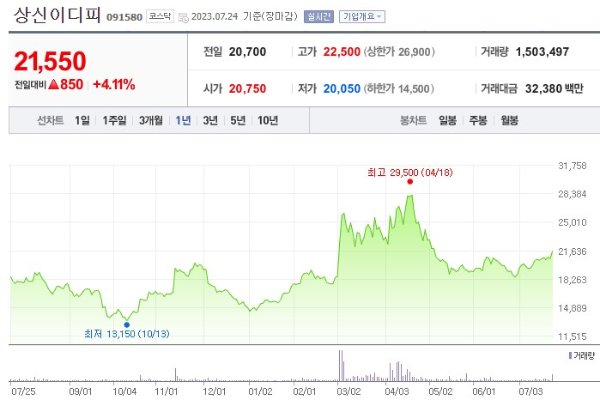Click the 07/25 date axis label

pyautogui.click(x=23, y=391)
